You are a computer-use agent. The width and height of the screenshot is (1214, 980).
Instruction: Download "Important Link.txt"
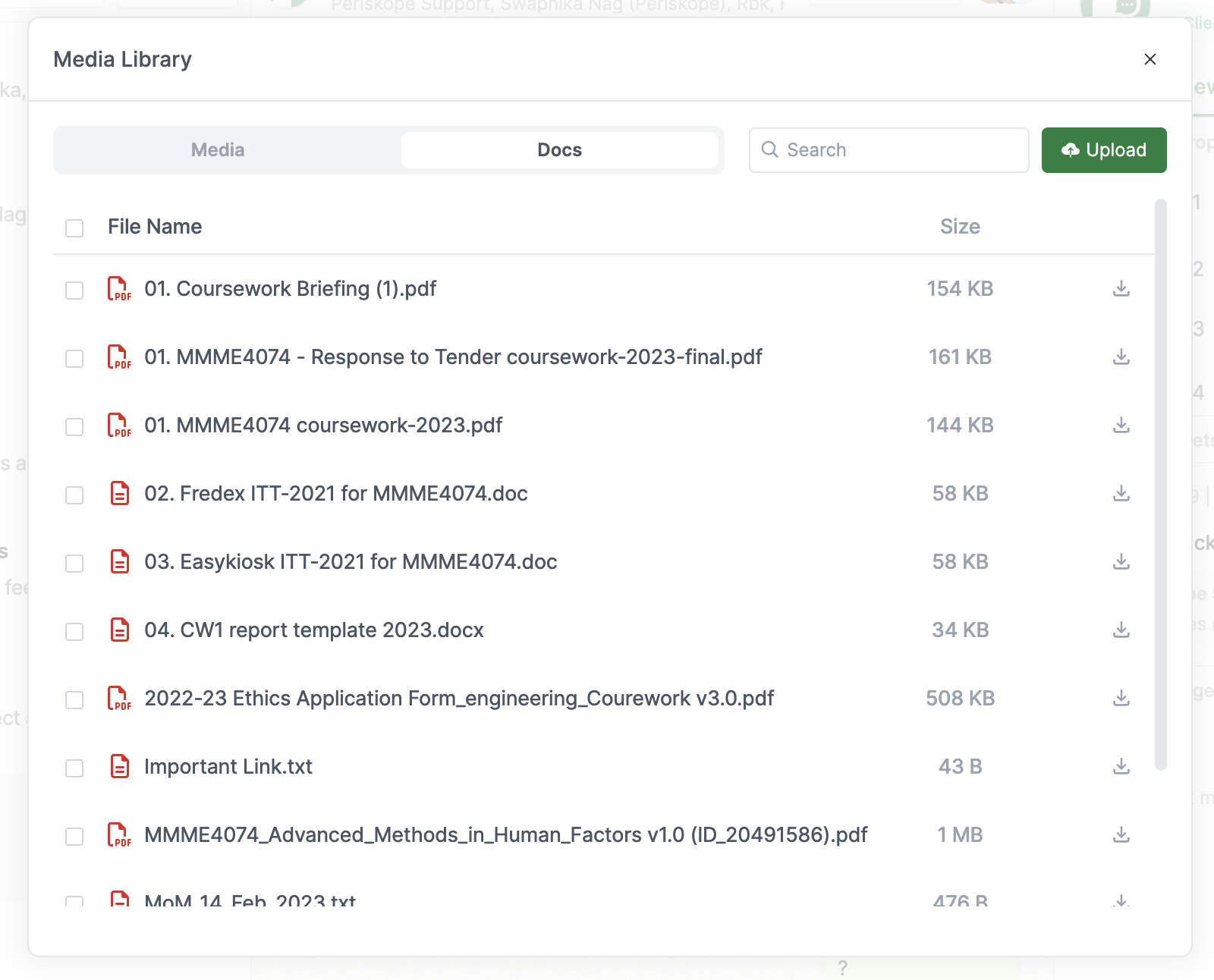[x=1121, y=767]
